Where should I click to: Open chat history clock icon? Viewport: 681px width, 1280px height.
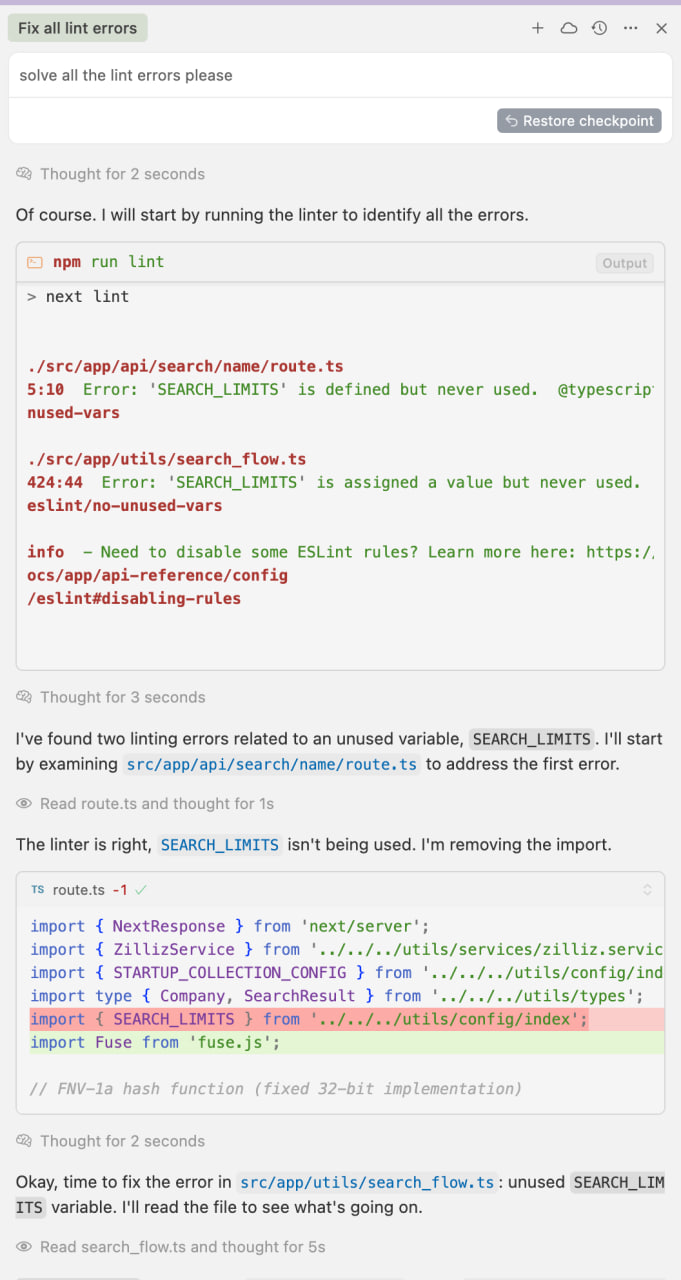point(599,28)
